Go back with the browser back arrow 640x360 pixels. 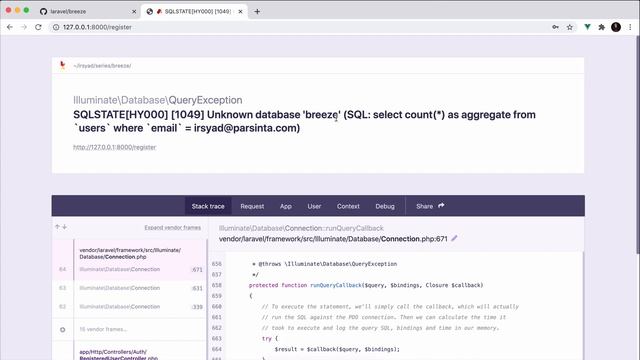10,27
